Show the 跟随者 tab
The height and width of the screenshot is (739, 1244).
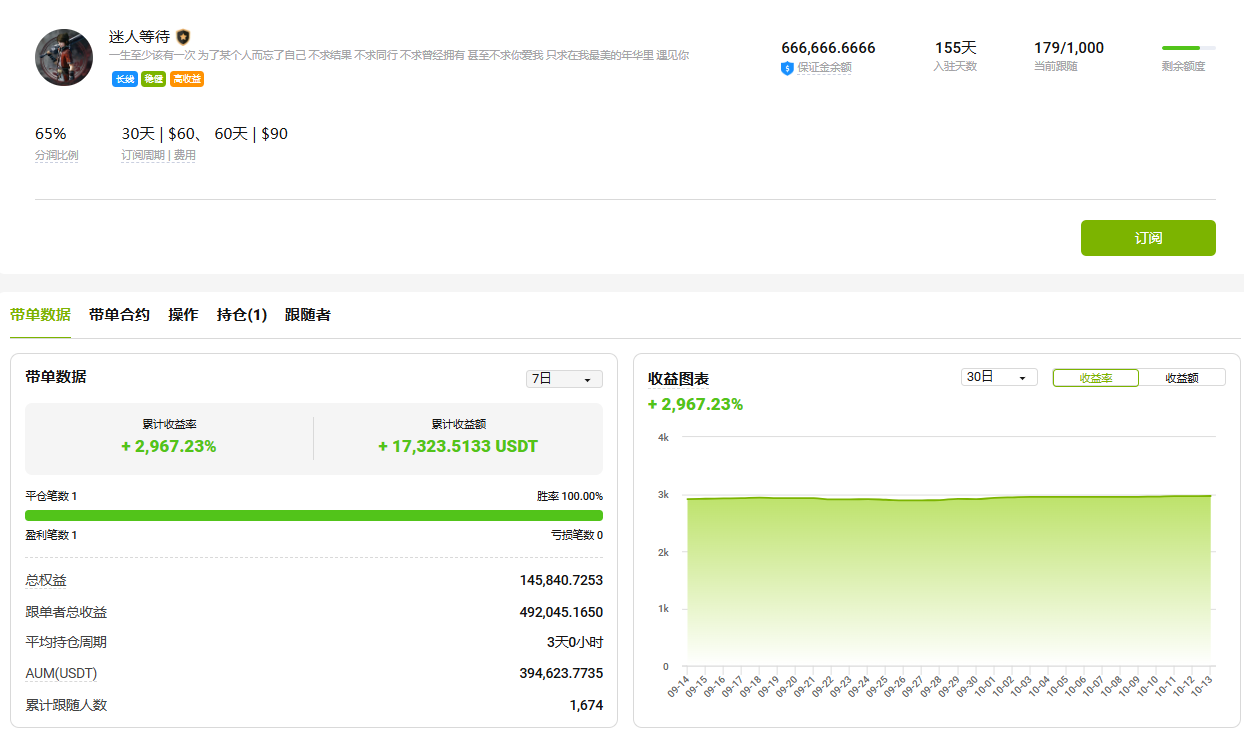tap(307, 315)
